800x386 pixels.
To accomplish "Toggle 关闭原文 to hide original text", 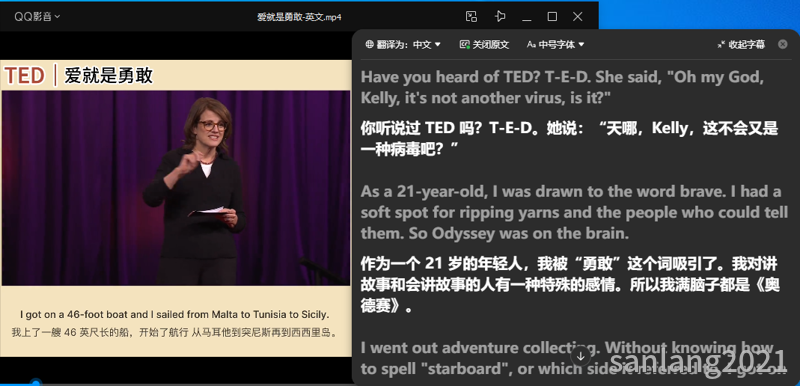I will click(x=484, y=45).
